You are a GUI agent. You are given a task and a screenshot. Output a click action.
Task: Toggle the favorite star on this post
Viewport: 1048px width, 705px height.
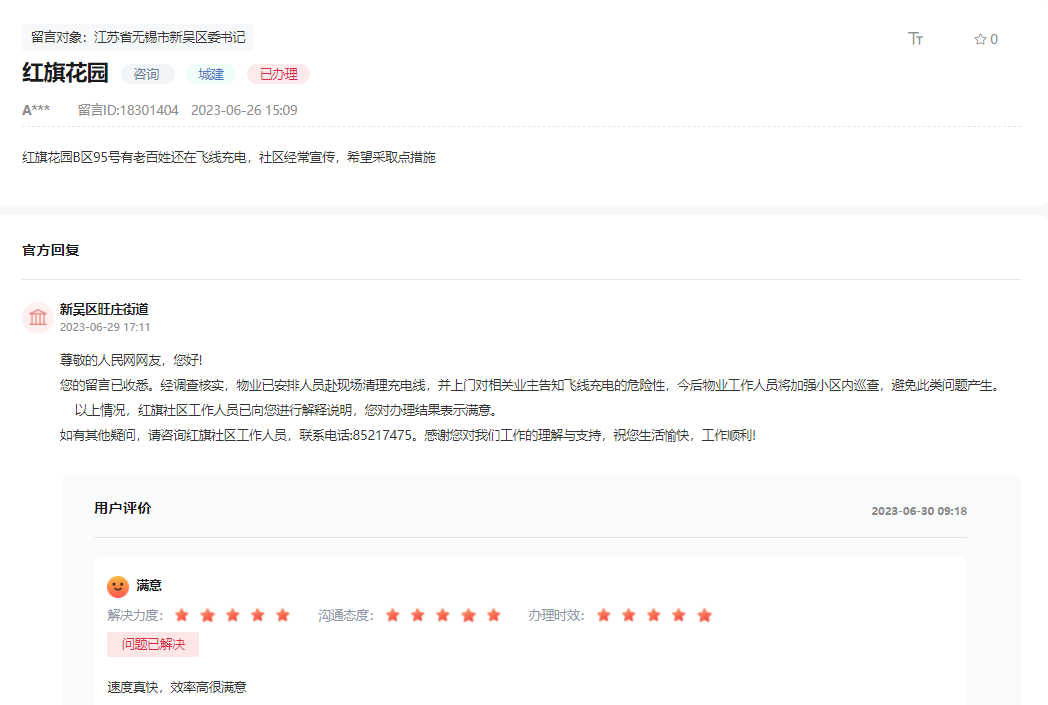978,38
